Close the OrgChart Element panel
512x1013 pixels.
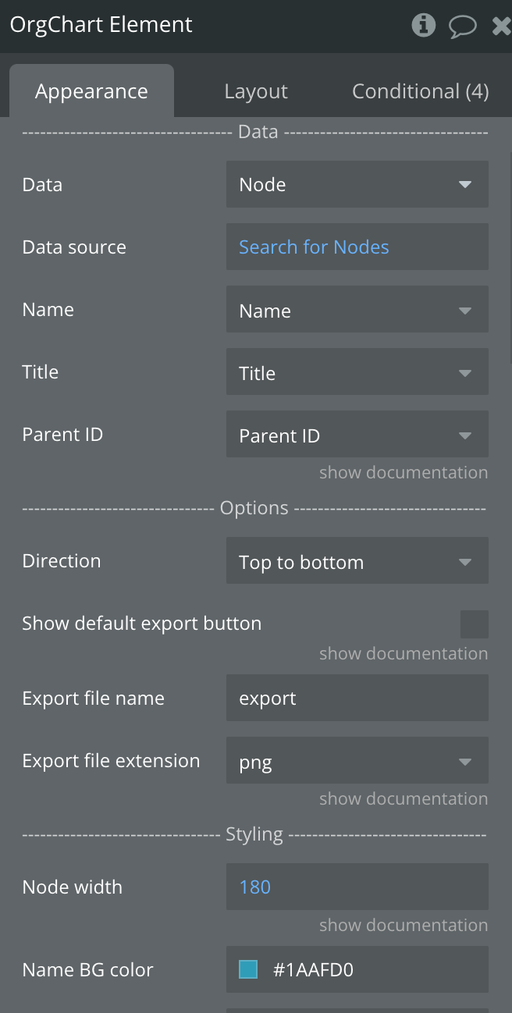pyautogui.click(x=501, y=25)
